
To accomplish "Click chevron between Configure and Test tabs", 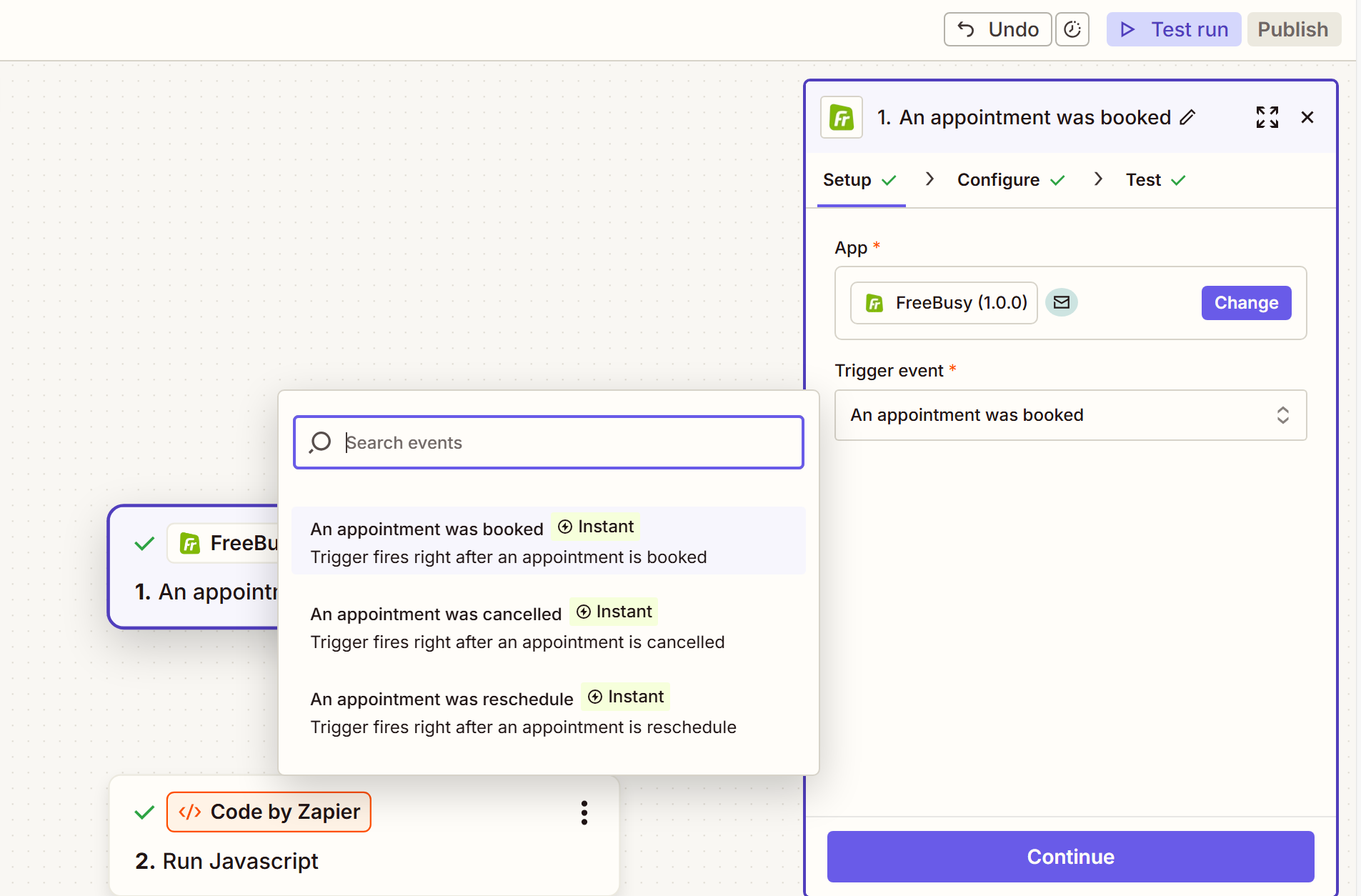I will pyautogui.click(x=1098, y=179).
